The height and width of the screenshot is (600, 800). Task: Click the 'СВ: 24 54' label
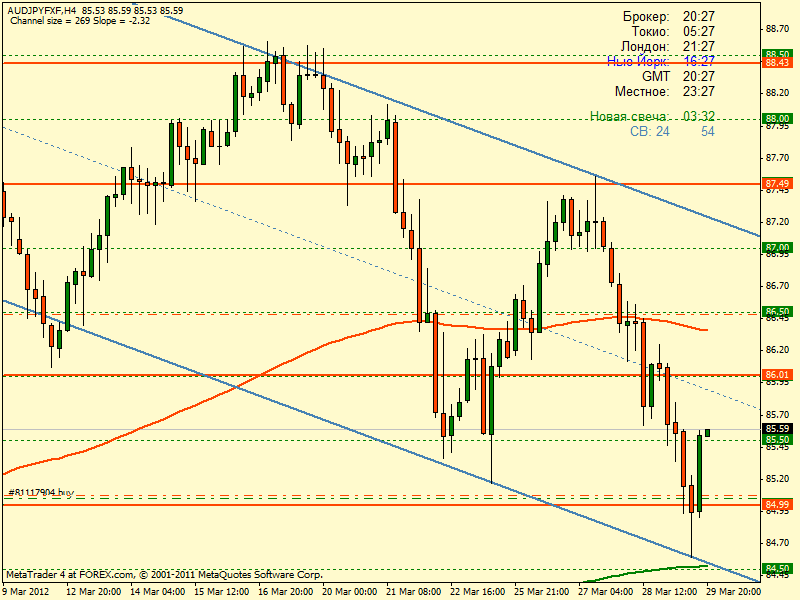coord(672,132)
